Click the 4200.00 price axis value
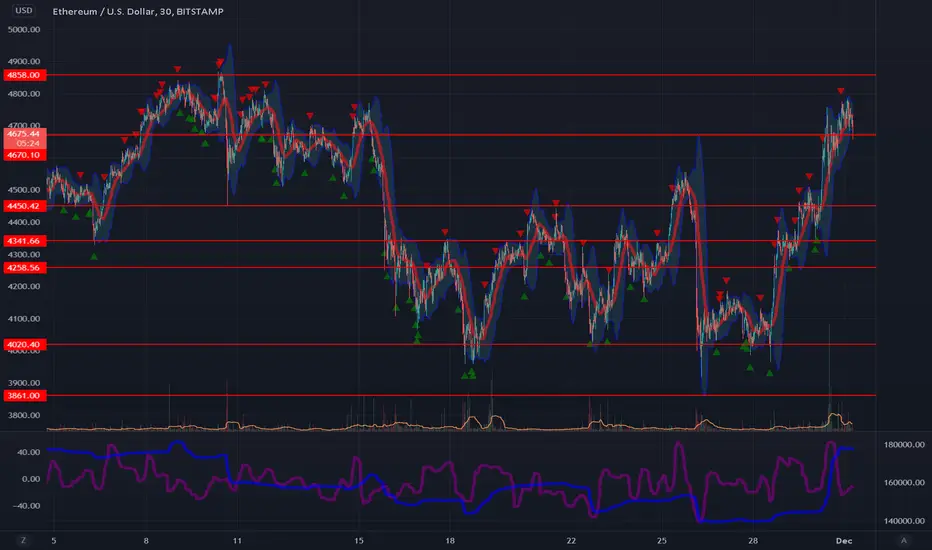 pyautogui.click(x=24, y=286)
